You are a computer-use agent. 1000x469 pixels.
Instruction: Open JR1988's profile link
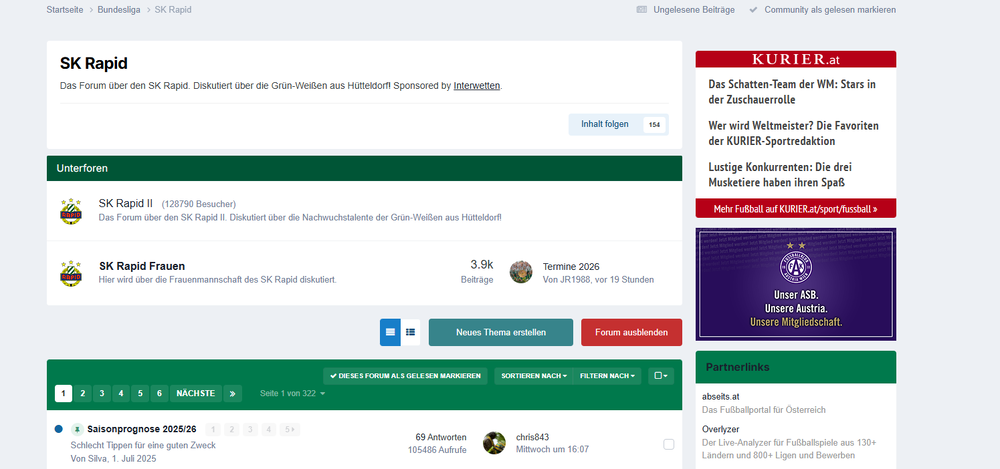pos(578,279)
